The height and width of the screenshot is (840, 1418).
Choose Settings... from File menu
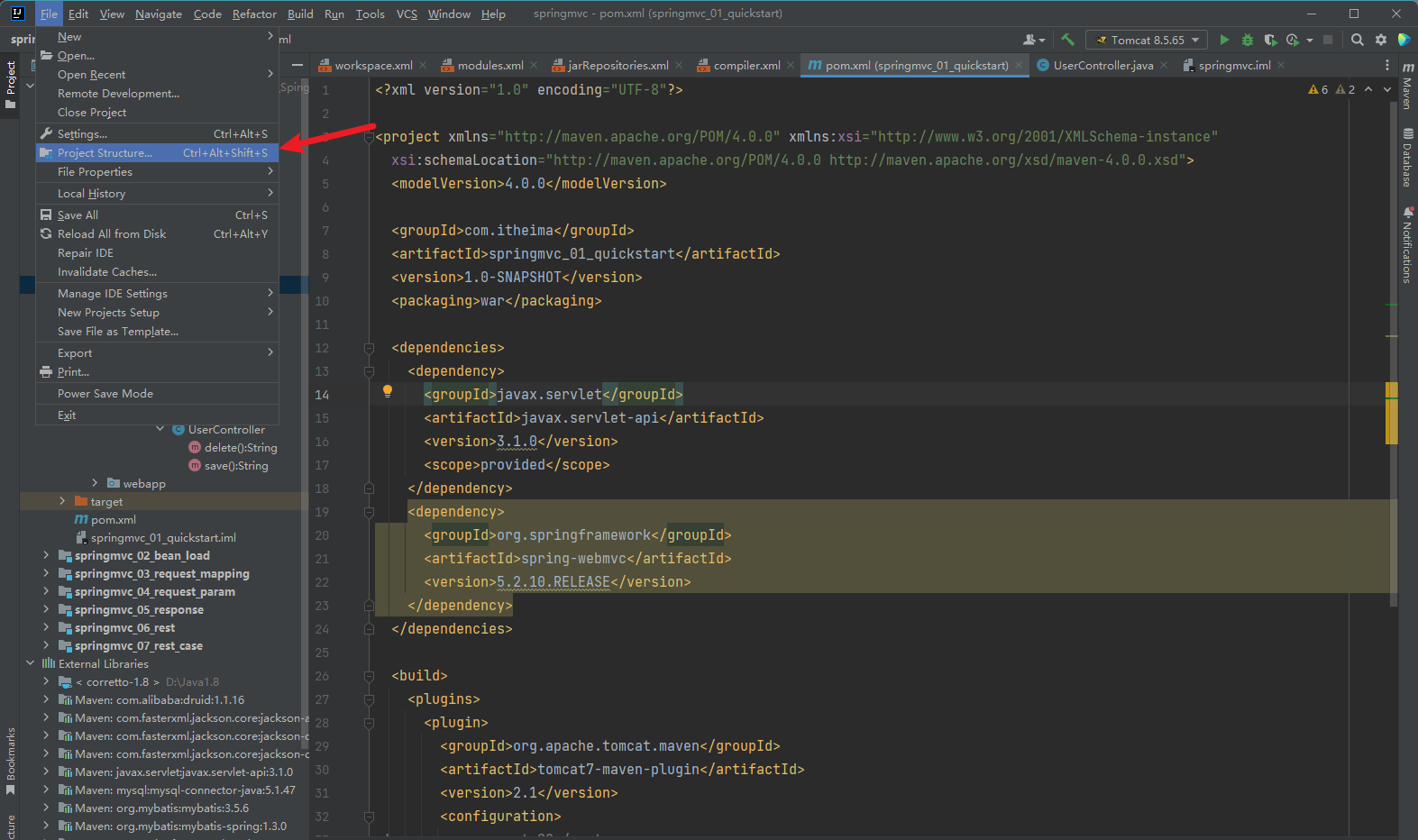click(x=157, y=134)
